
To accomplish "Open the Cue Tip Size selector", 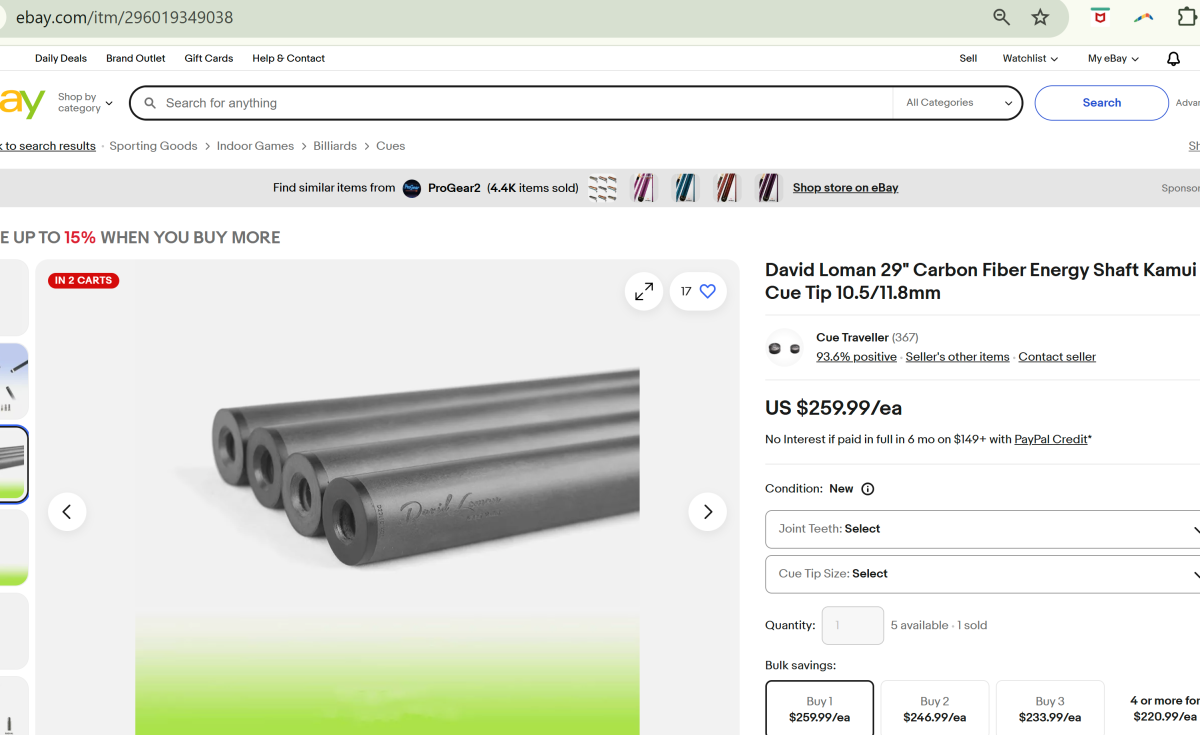I will click(x=982, y=574).
